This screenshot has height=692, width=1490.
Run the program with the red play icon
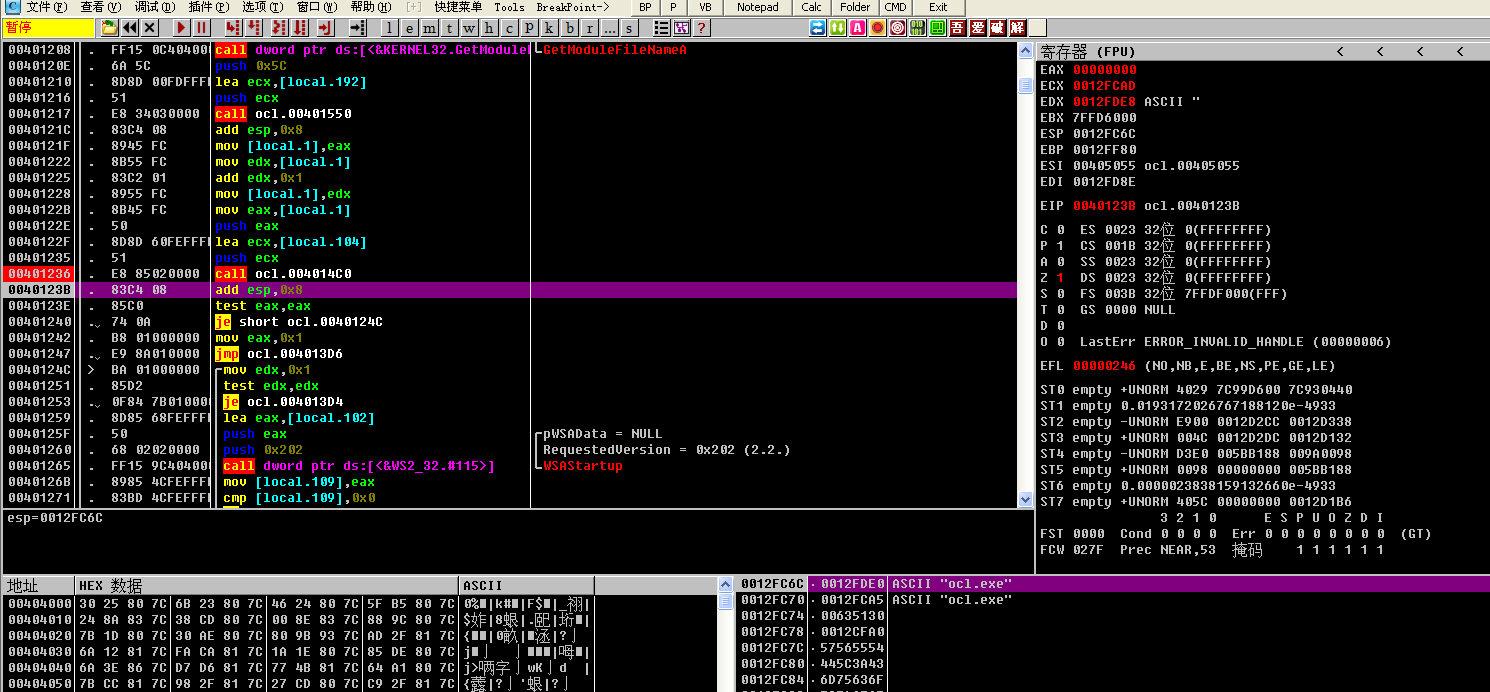(181, 27)
